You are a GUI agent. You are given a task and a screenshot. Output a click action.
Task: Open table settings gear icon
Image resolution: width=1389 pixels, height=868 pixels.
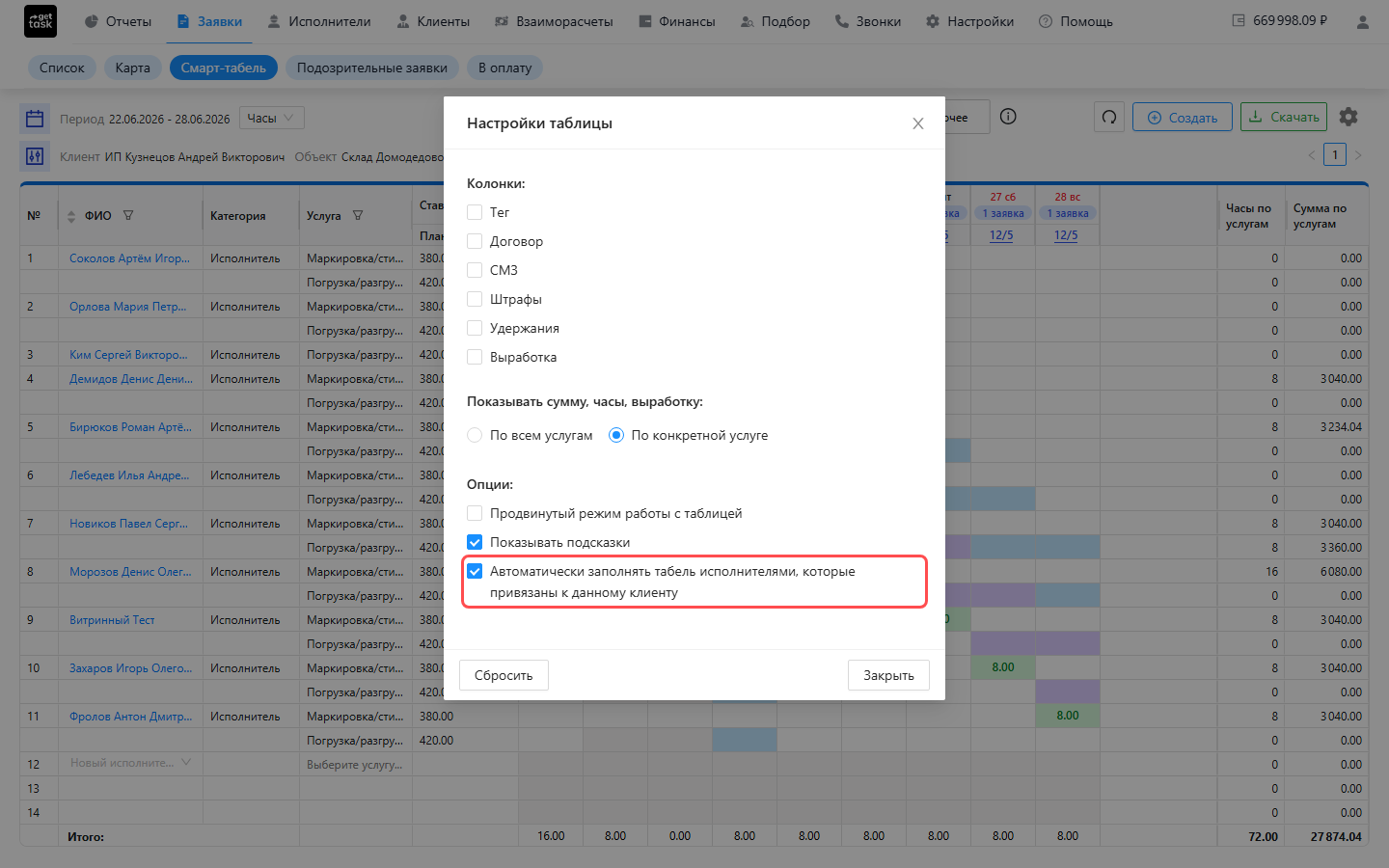click(1348, 117)
